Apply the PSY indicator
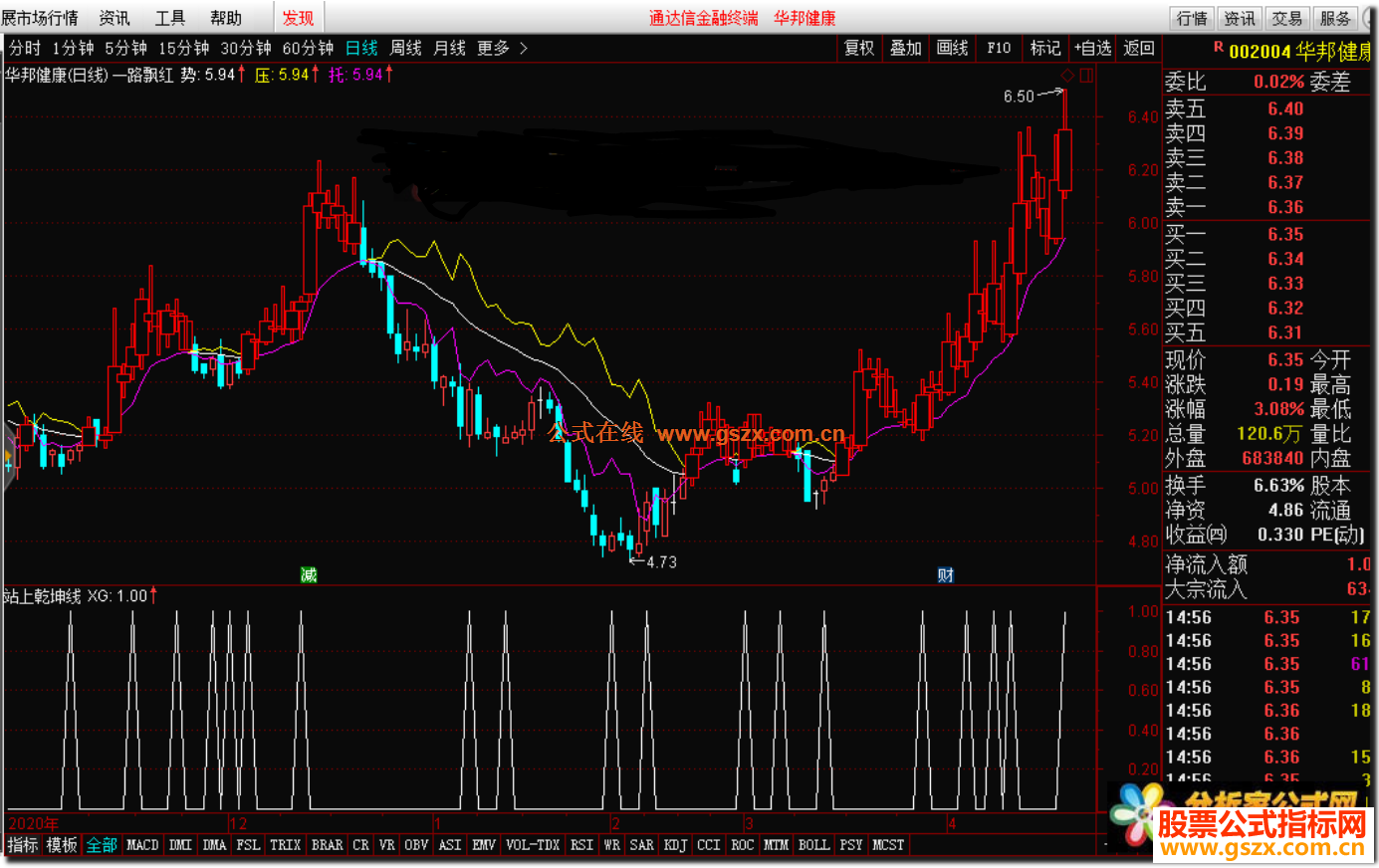Screen dimensions: 1379x868 [x=850, y=845]
